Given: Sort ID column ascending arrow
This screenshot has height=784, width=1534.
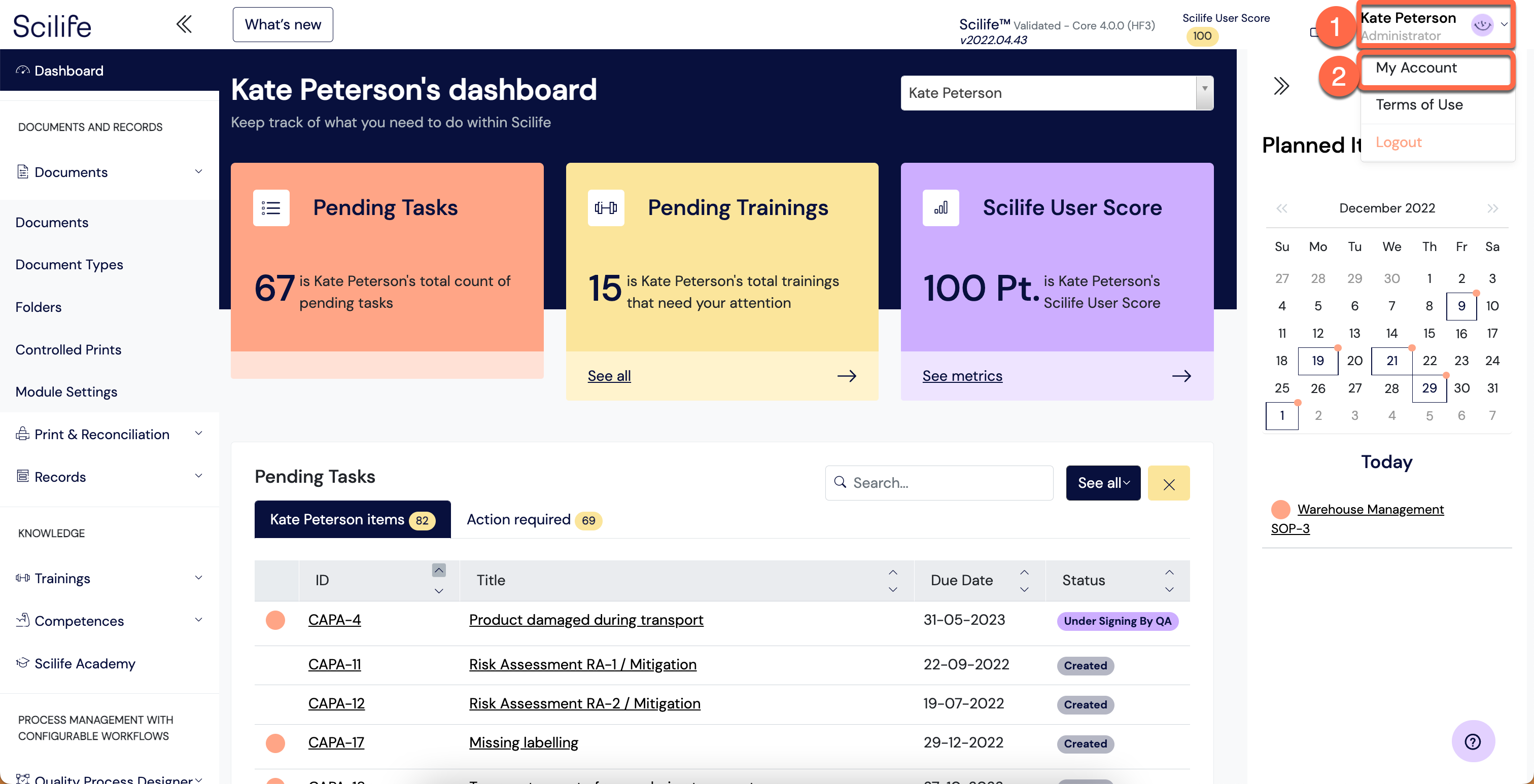Looking at the screenshot, I should 438,571.
